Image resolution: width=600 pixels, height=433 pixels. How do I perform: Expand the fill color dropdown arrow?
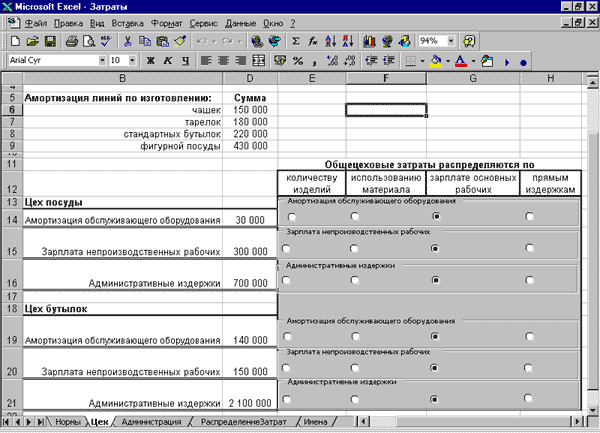[448, 61]
